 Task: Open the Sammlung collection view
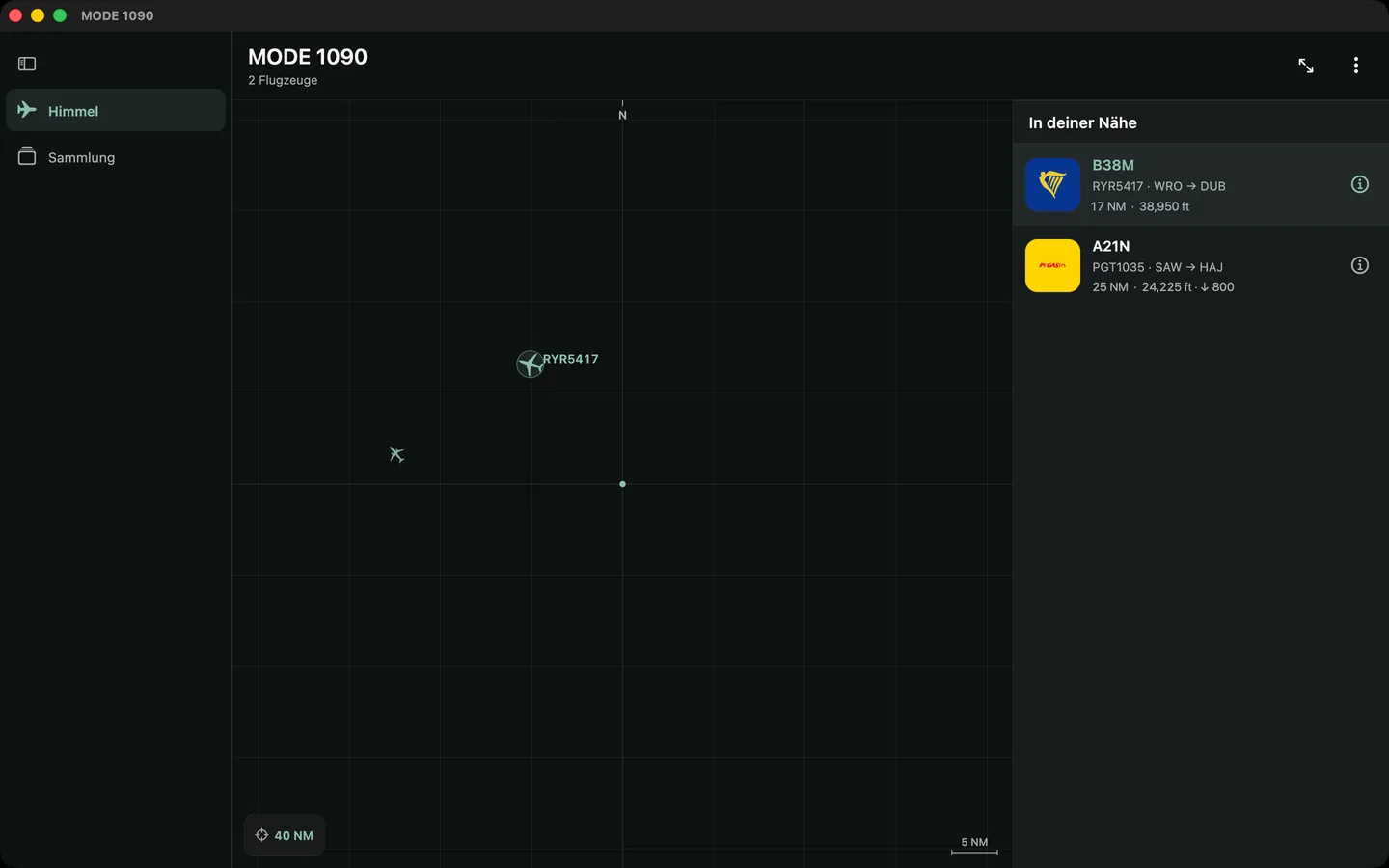[116, 156]
